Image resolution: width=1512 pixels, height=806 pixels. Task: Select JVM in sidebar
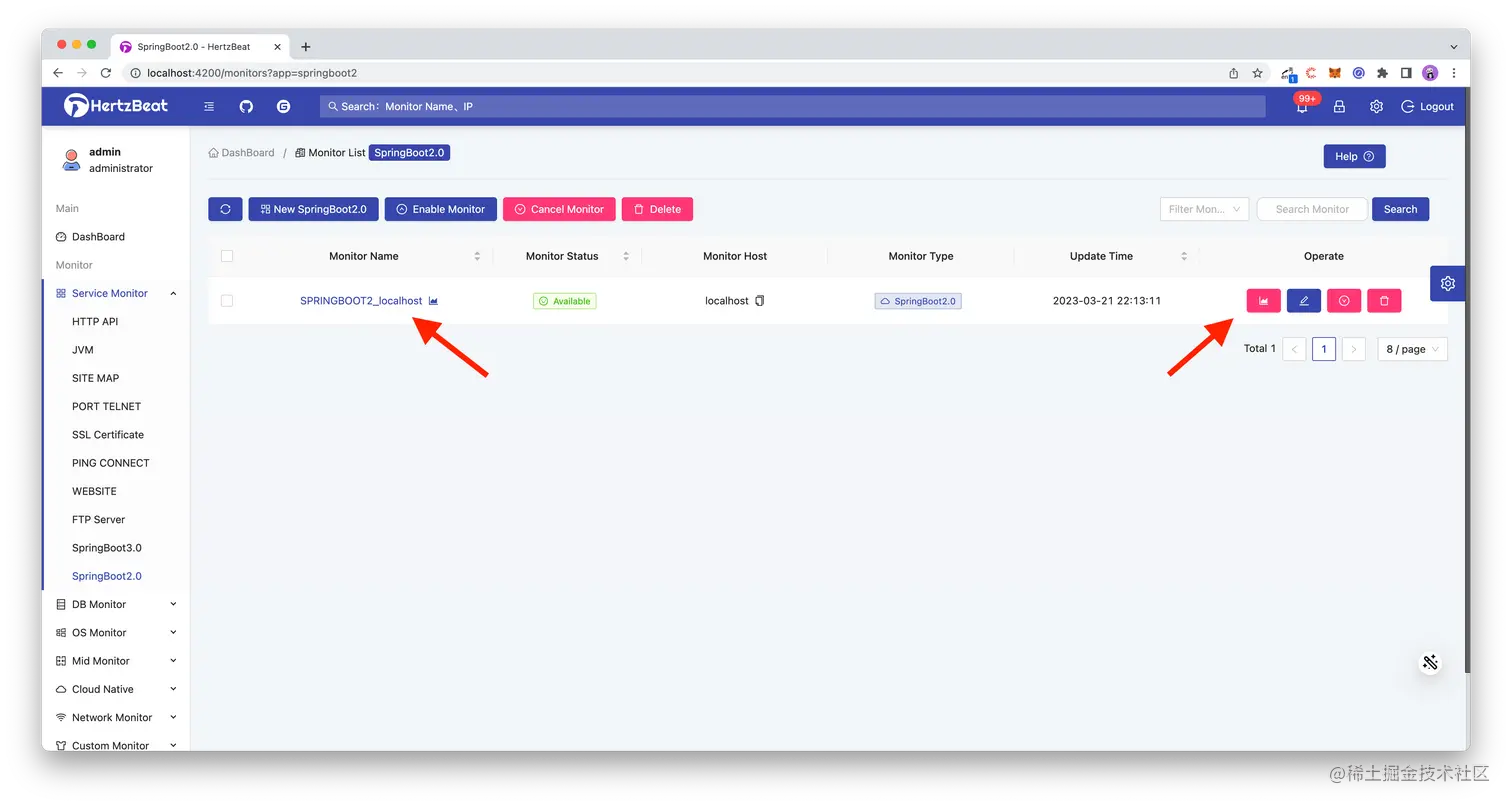[83, 350]
